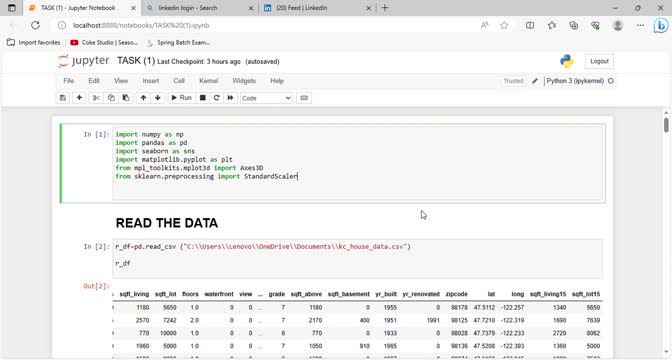Close the linkedin login - Search tab
Viewport: 672px width, 360px height.
coord(251,8)
